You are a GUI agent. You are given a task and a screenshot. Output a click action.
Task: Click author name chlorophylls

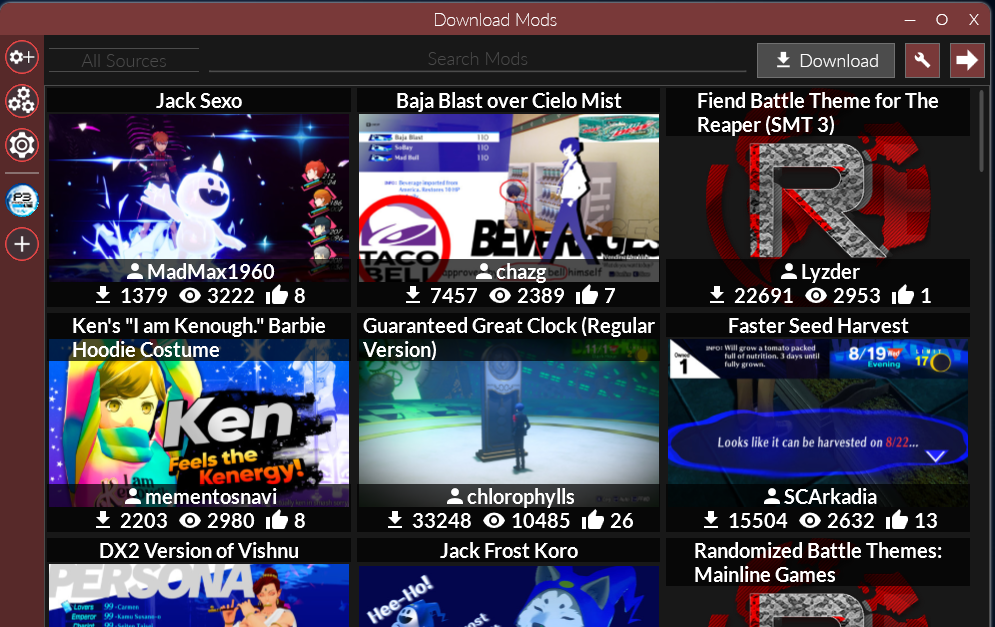(x=520, y=496)
